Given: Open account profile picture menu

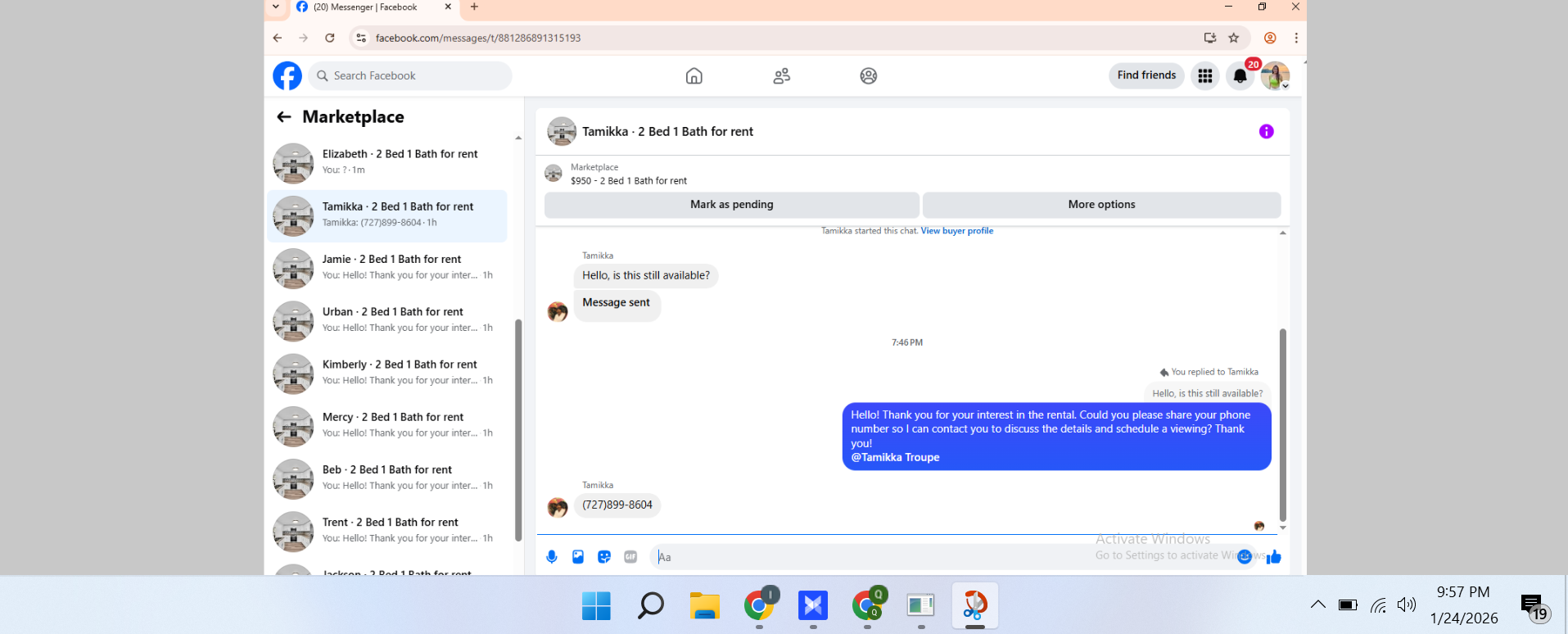Looking at the screenshot, I should click(x=1275, y=75).
